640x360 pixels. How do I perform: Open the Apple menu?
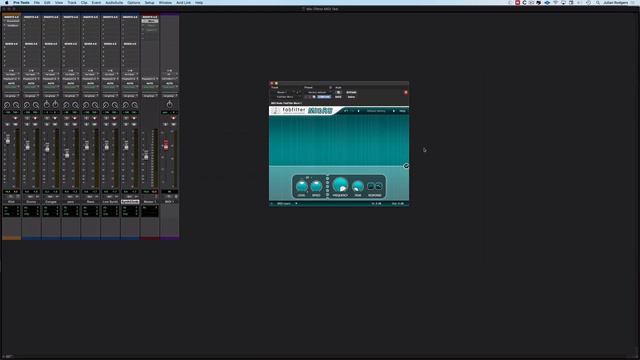pos(7,2)
